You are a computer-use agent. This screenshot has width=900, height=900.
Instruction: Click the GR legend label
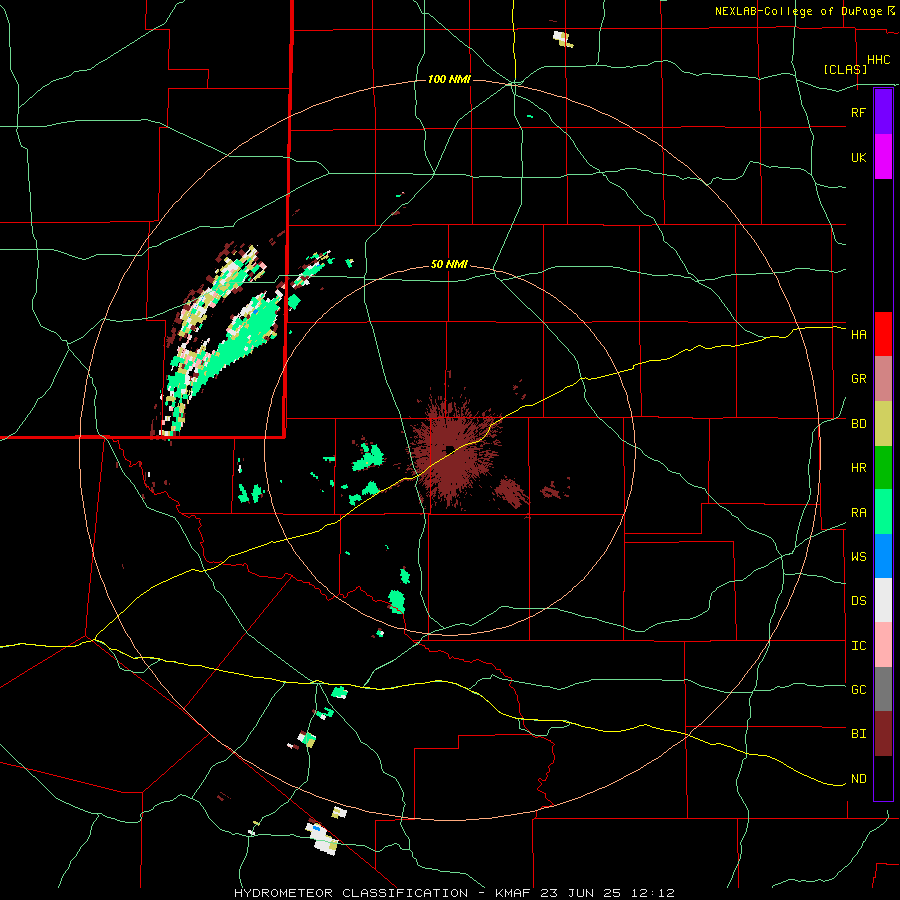(858, 379)
